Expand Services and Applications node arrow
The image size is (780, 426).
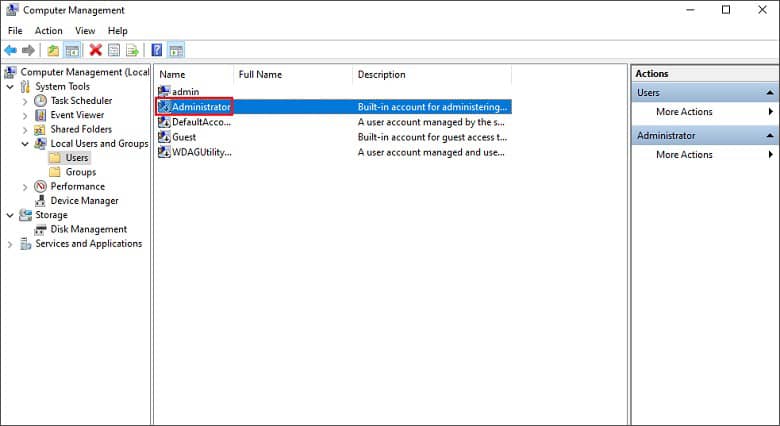tap(10, 245)
